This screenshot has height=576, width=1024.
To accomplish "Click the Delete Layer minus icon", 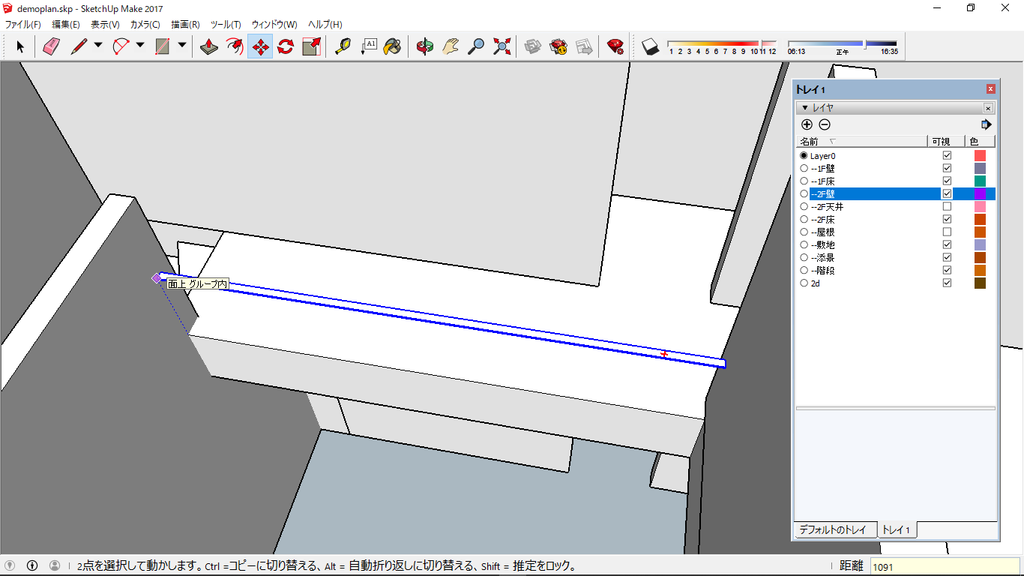I will click(x=824, y=125).
